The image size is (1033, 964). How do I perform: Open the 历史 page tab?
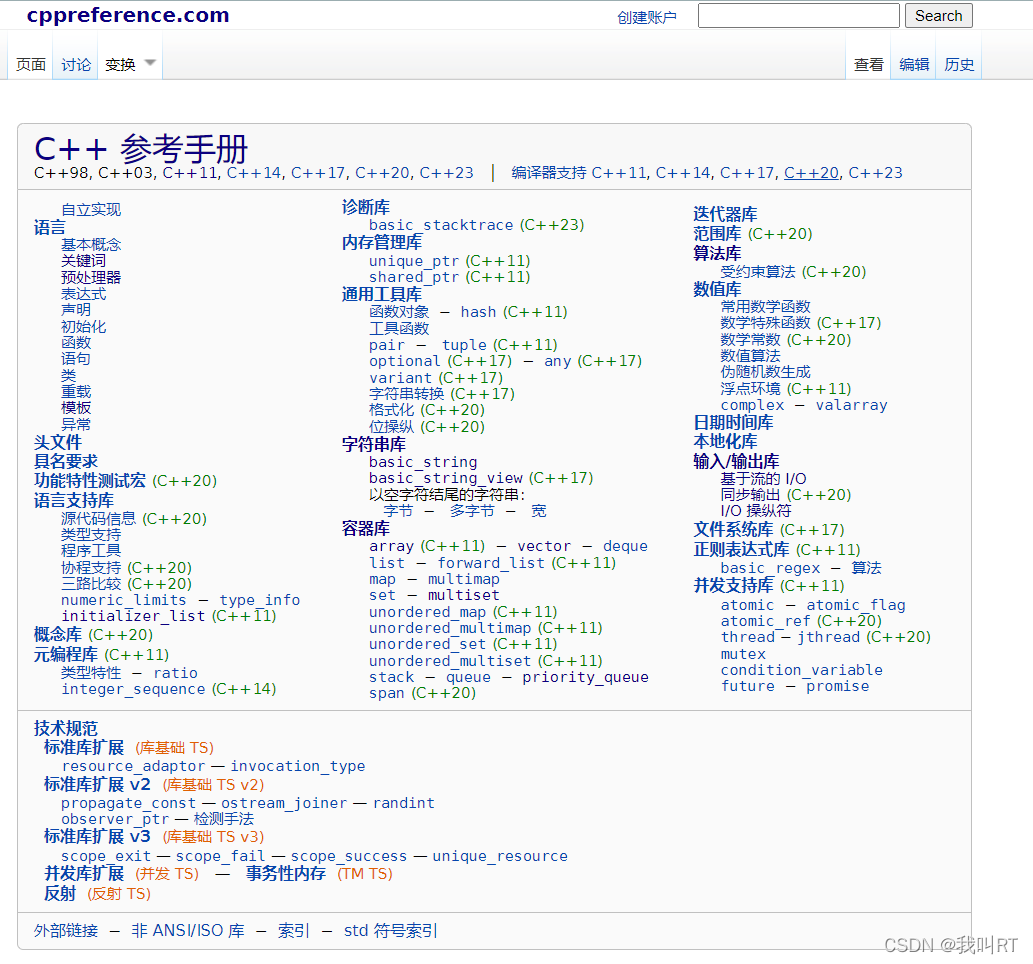click(x=959, y=64)
